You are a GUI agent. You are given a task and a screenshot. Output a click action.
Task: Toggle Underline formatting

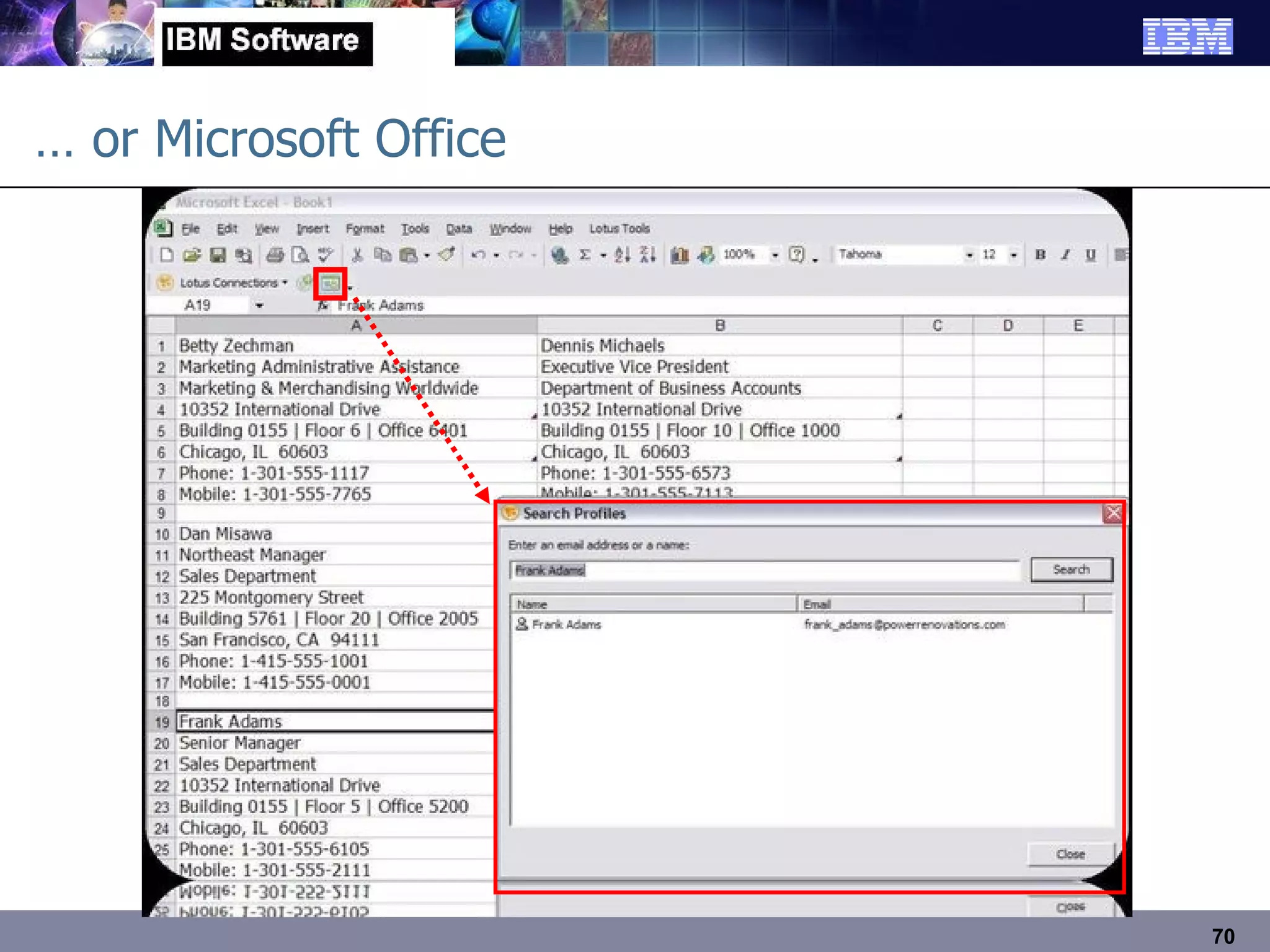click(1091, 255)
